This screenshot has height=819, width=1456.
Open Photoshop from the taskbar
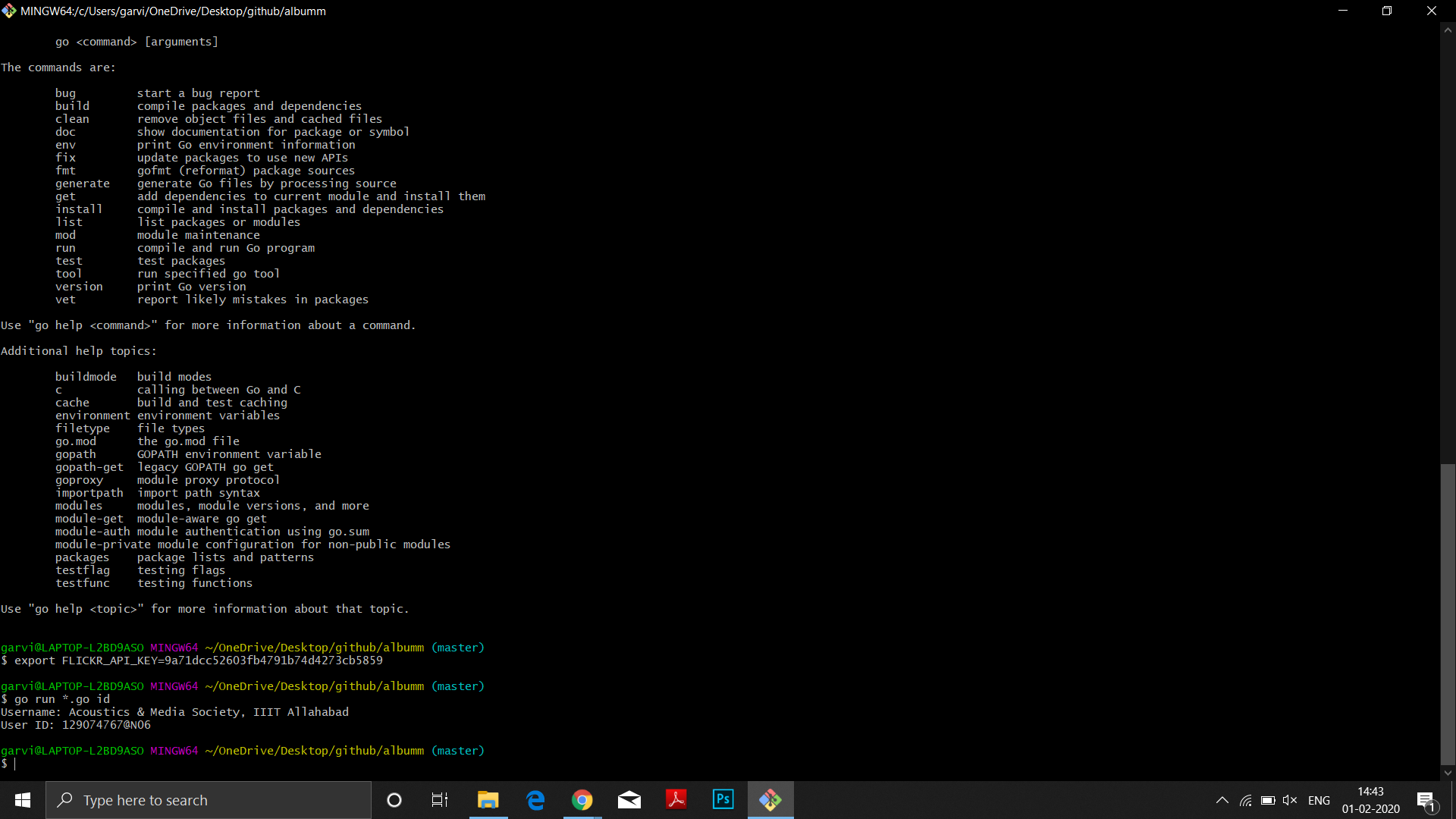[723, 799]
